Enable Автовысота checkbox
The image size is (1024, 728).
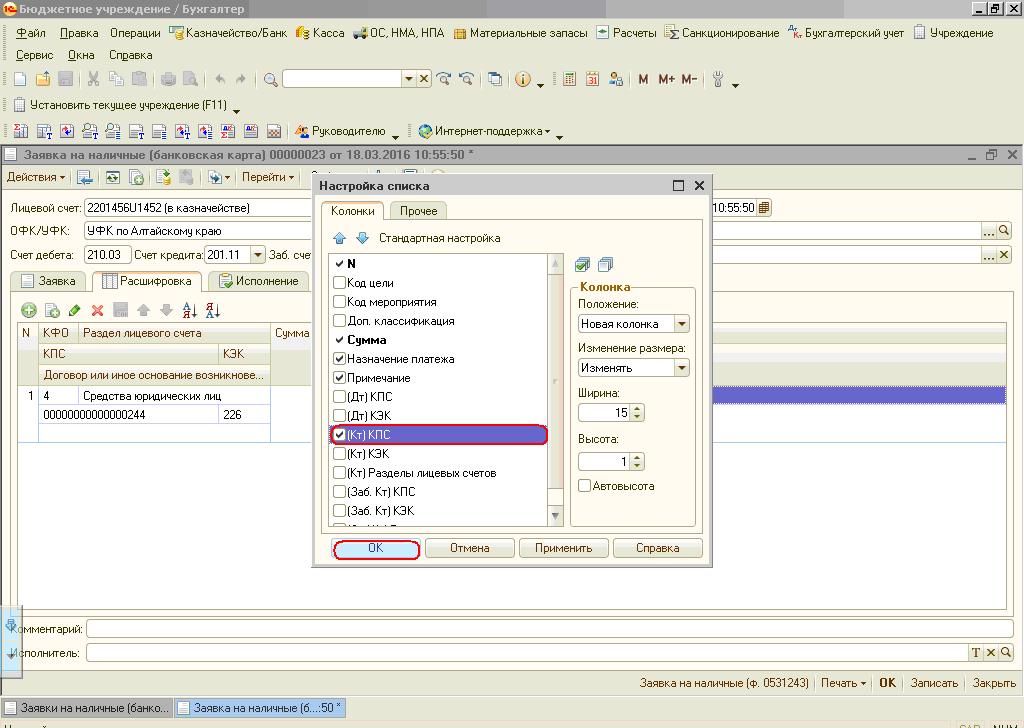[x=584, y=486]
